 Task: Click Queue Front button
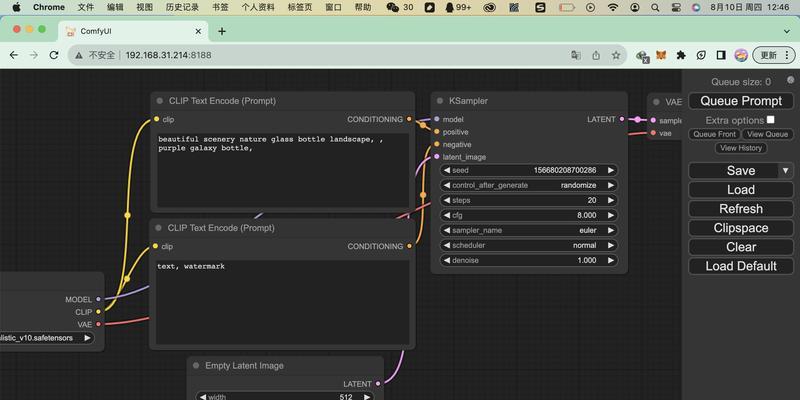pos(714,134)
